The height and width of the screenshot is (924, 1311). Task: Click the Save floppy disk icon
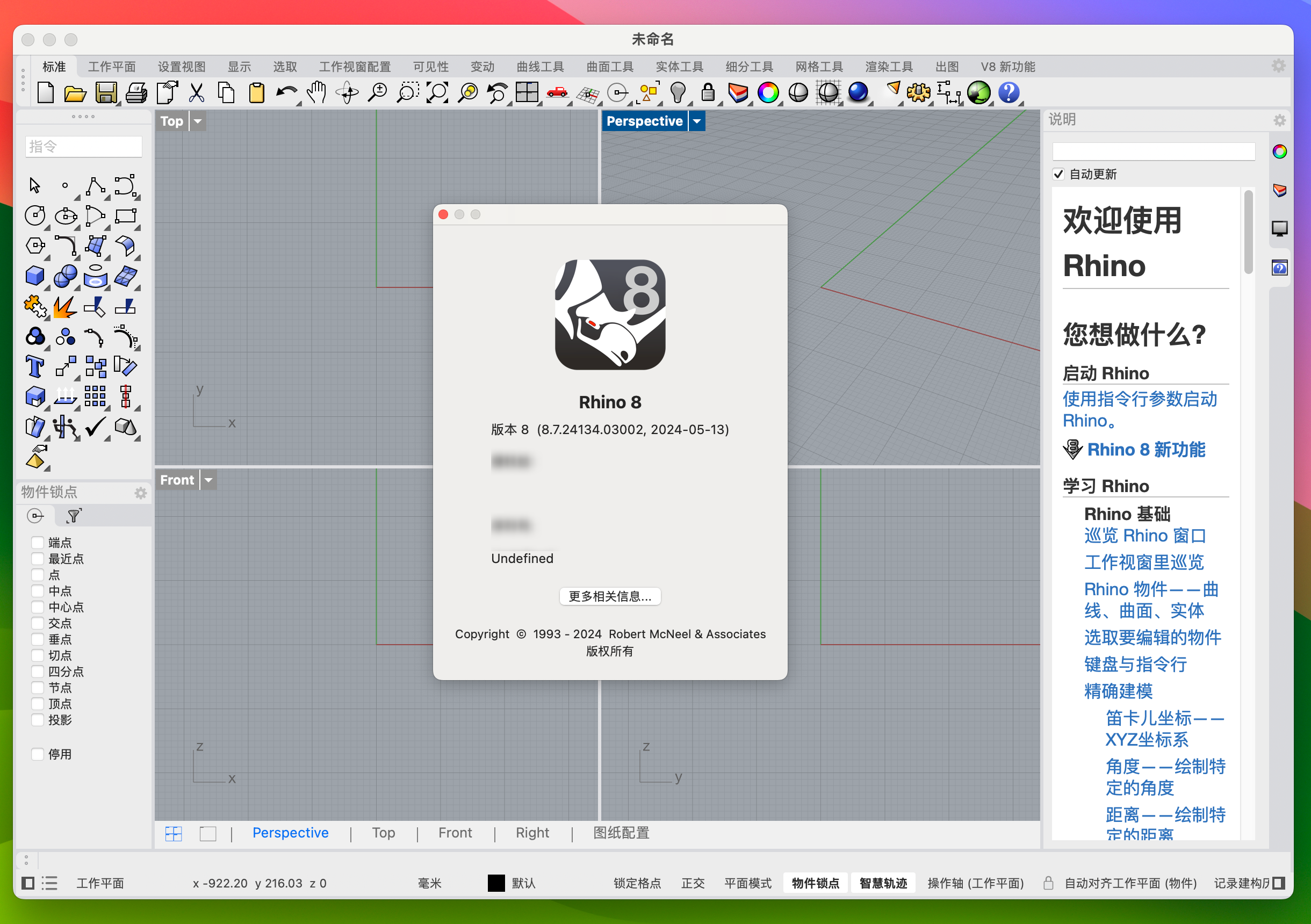106,92
